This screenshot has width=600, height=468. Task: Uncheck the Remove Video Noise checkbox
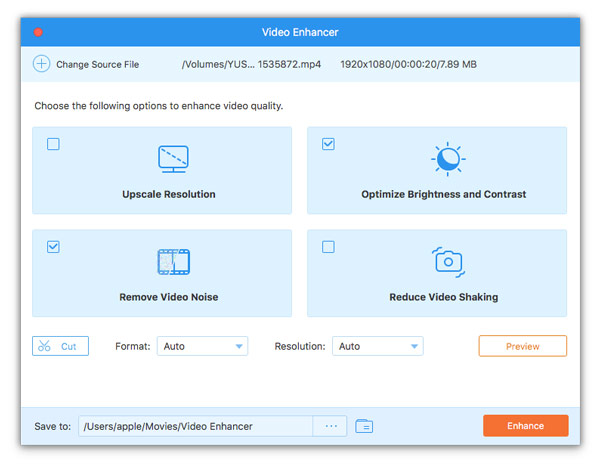click(x=54, y=247)
